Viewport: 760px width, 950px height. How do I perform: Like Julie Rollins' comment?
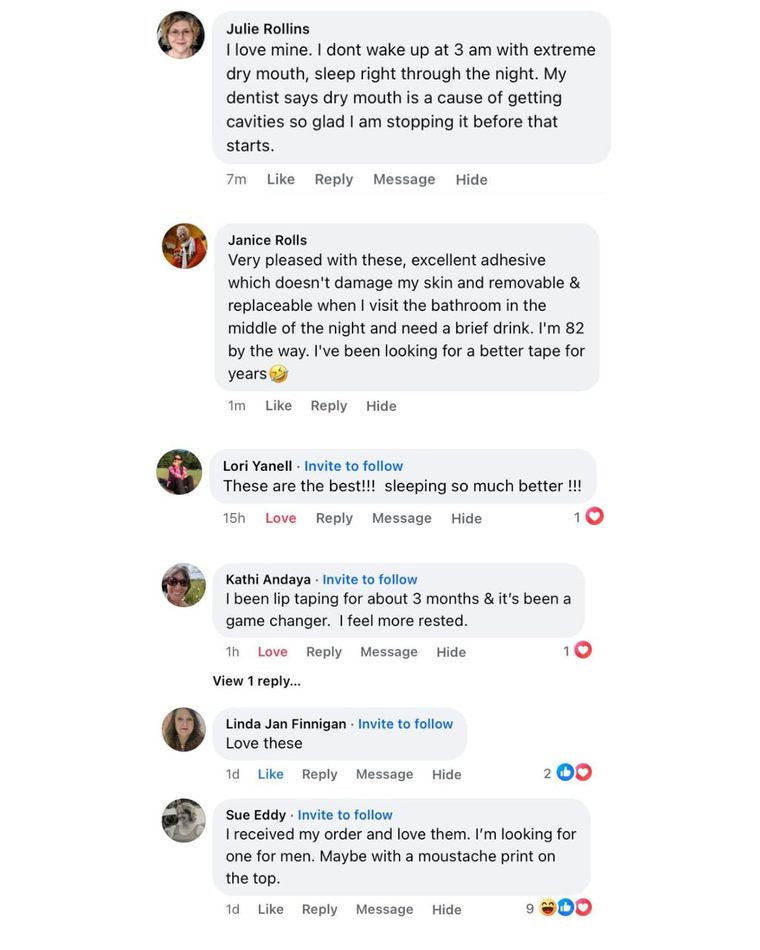pyautogui.click(x=281, y=179)
